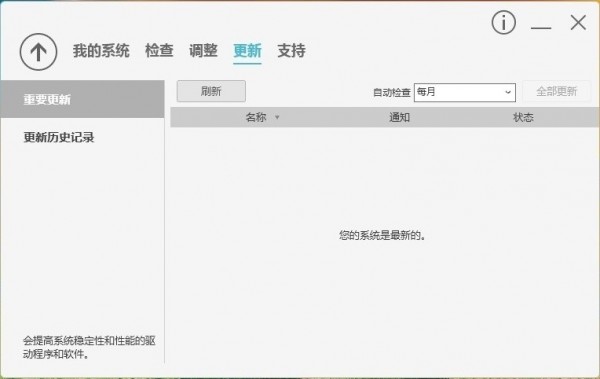This screenshot has width=600, height=379.
Task: Go to the 调整 tab
Action: click(203, 51)
